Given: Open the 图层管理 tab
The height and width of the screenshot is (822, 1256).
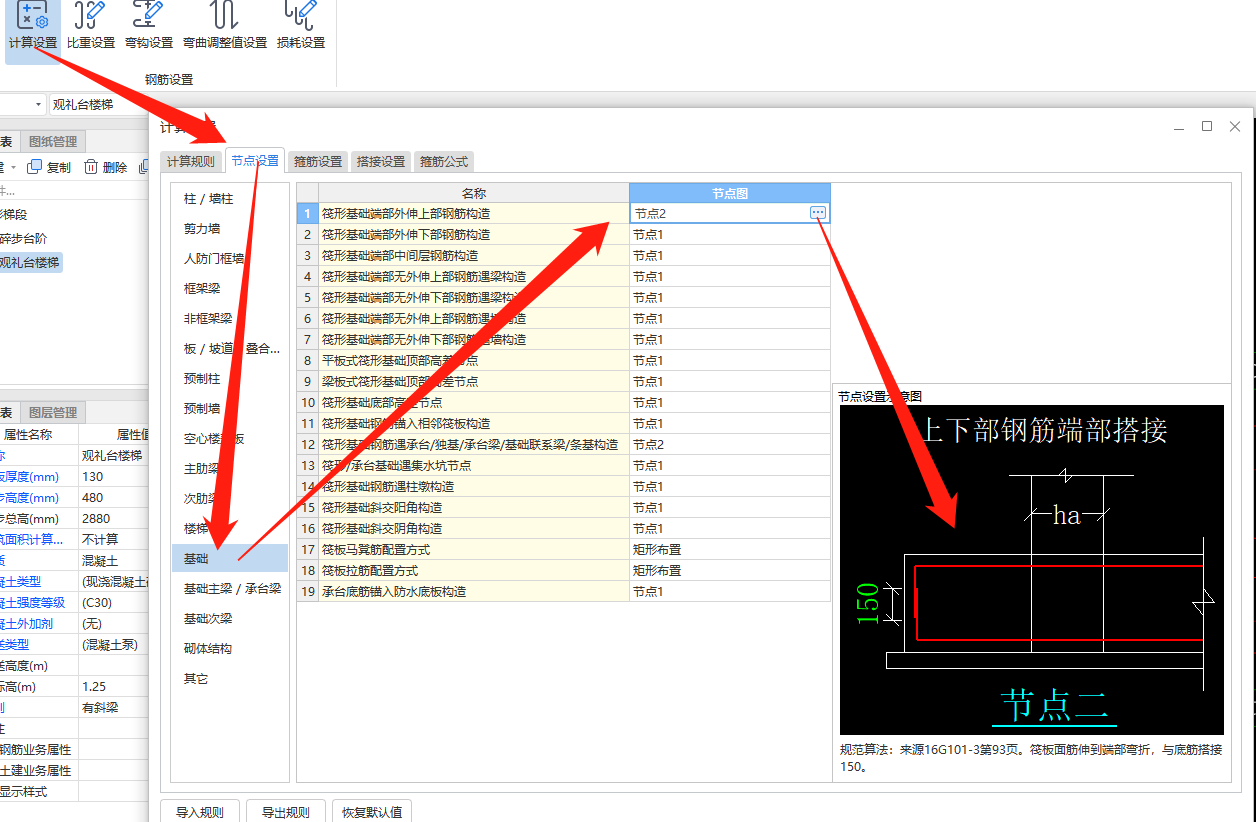Looking at the screenshot, I should pos(53,412).
